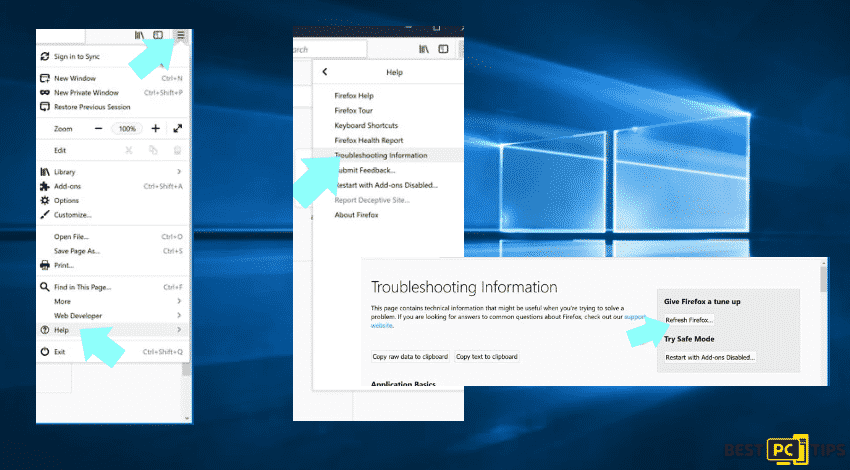Expand the More submenu arrow
The height and width of the screenshot is (470, 850).
[x=179, y=301]
